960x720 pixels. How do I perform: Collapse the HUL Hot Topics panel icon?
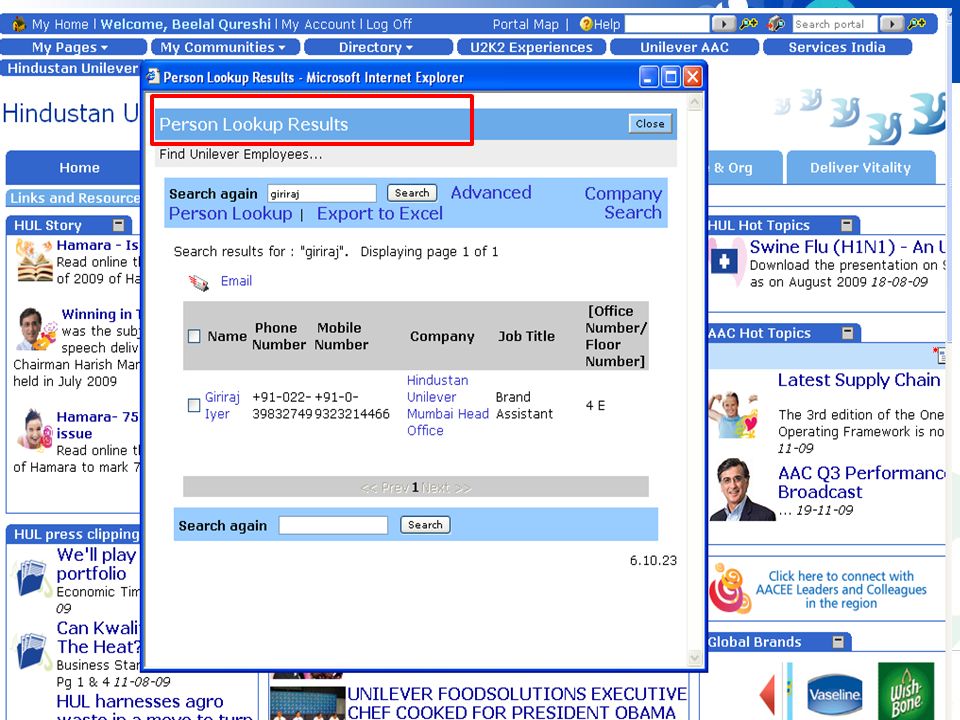(847, 225)
